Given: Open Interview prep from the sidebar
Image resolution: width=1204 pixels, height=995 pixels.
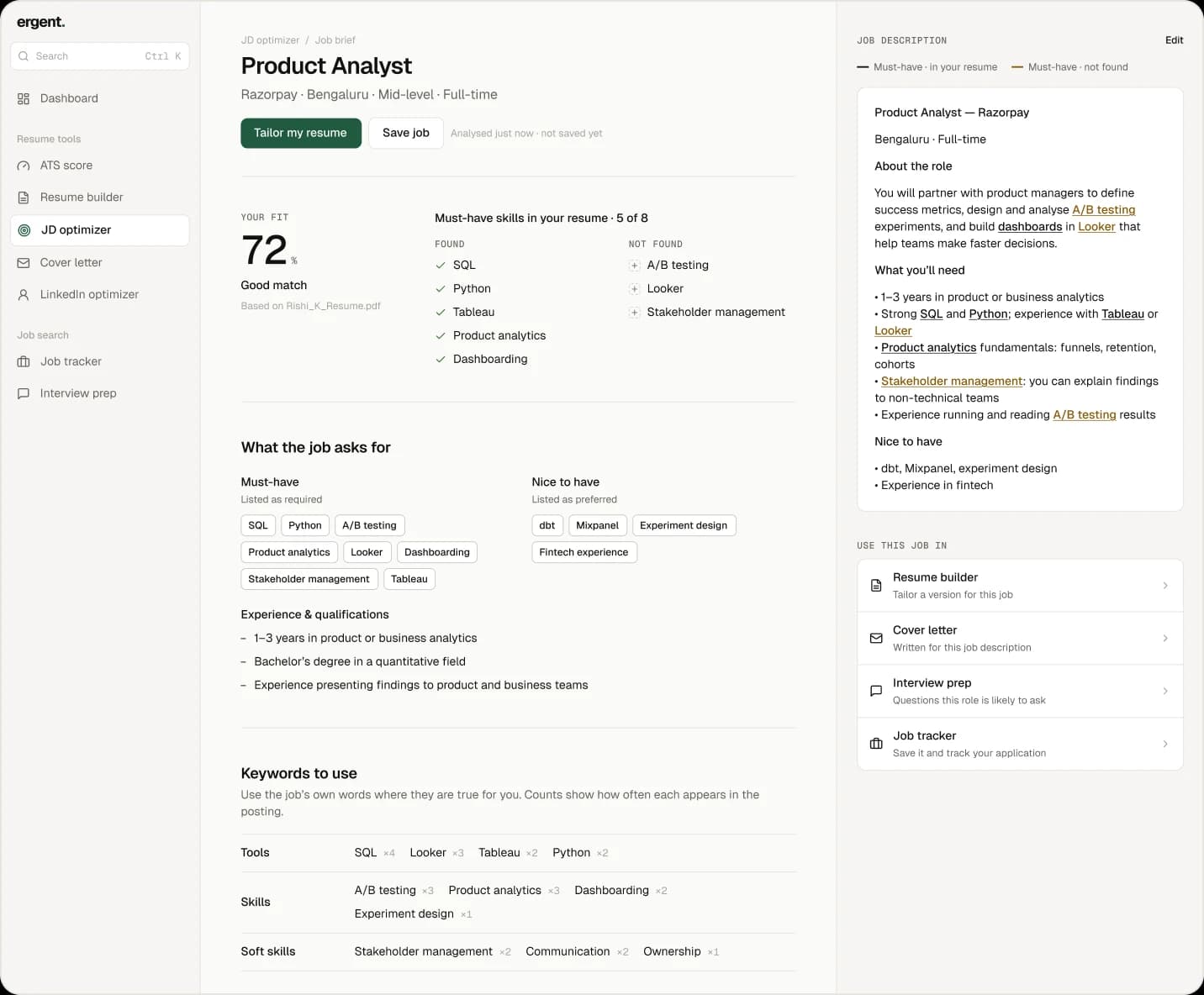Looking at the screenshot, I should click(100, 393).
